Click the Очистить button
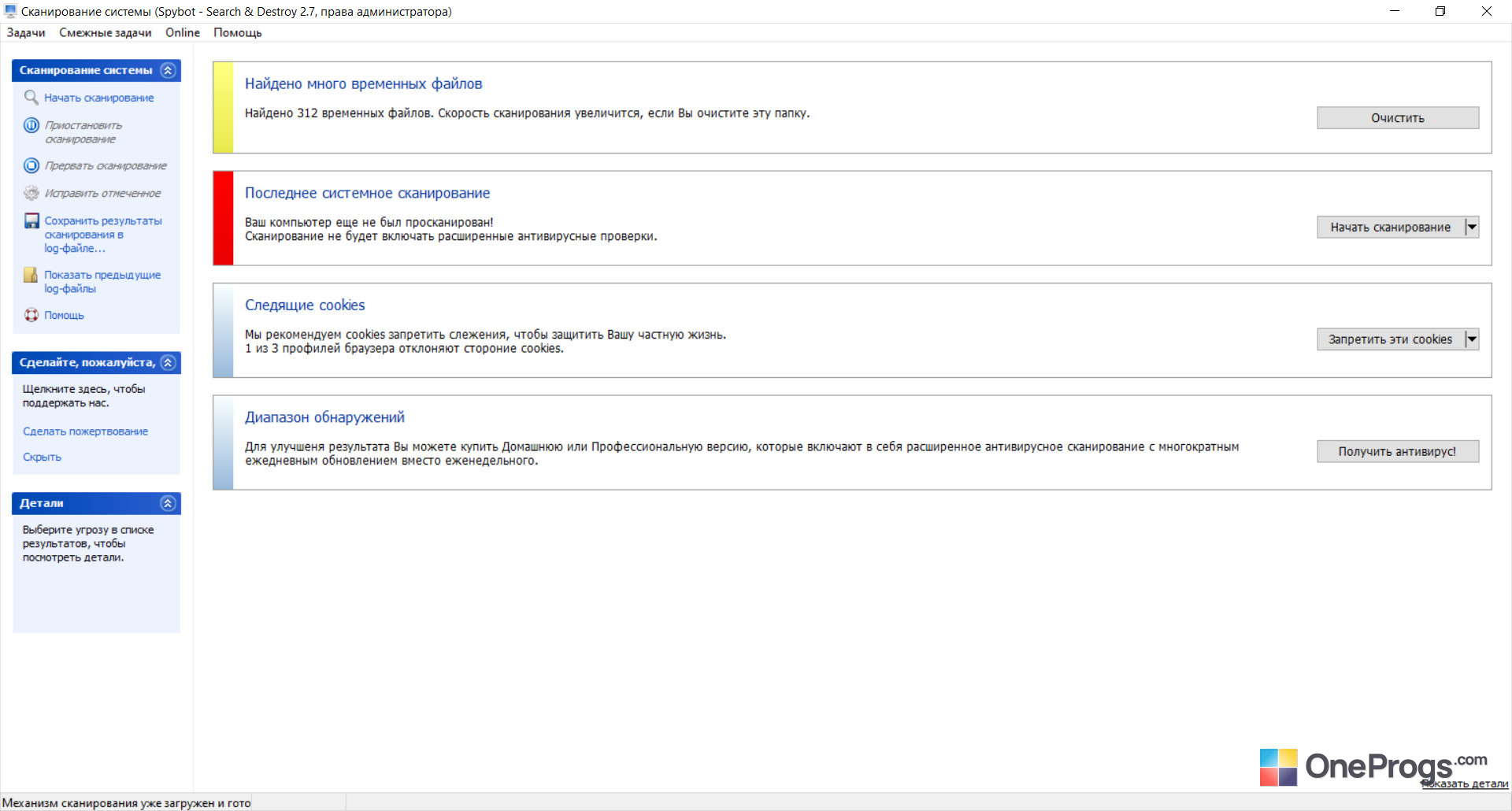Screen dimensions: 1512x811 [x=1398, y=118]
